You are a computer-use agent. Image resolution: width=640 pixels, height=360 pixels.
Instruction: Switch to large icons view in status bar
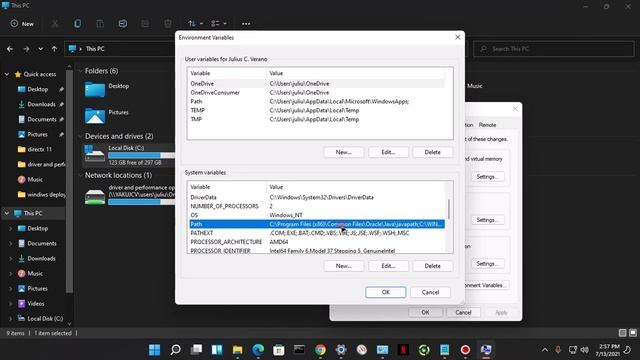coord(633,333)
